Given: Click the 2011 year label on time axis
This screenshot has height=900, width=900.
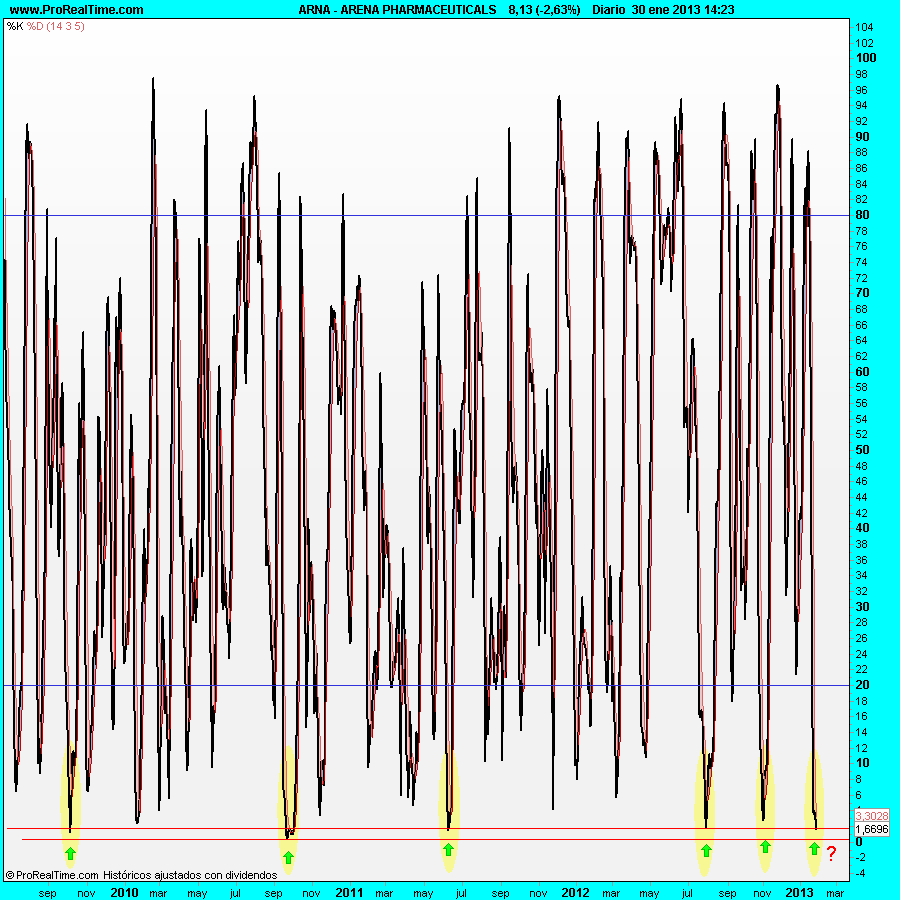Looking at the screenshot, I should coord(349,893).
